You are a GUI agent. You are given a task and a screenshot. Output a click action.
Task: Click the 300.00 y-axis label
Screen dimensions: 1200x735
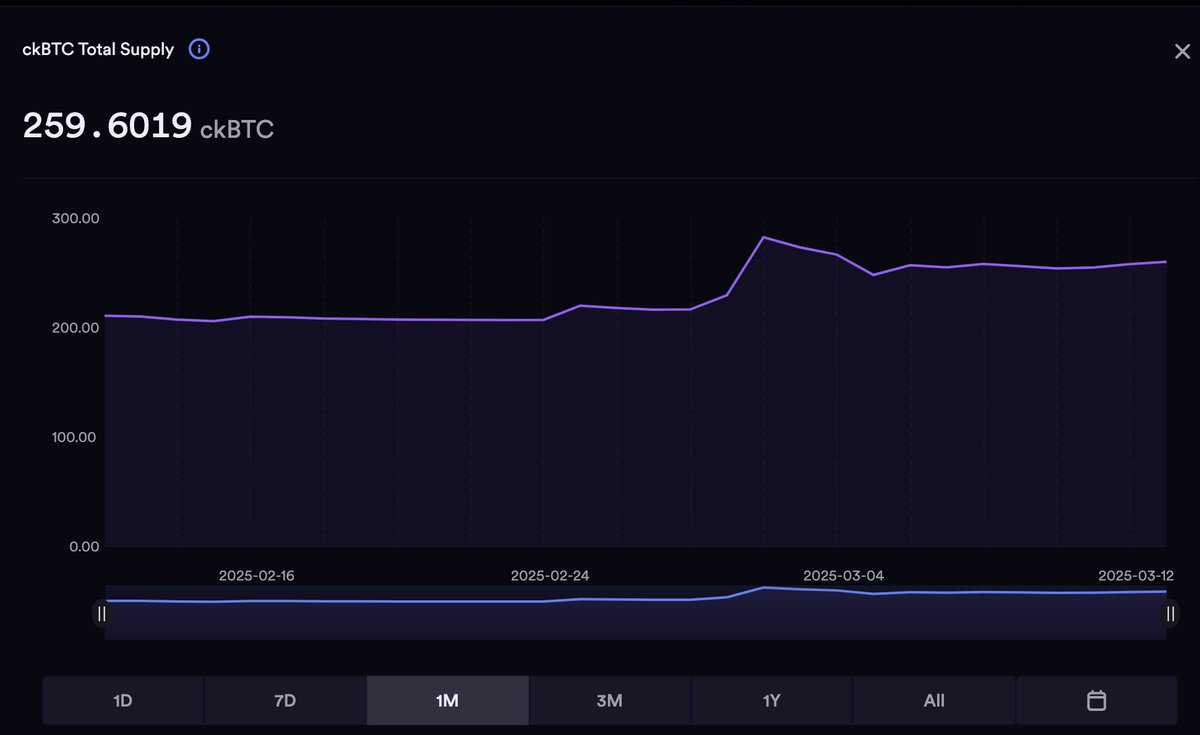tap(75, 217)
